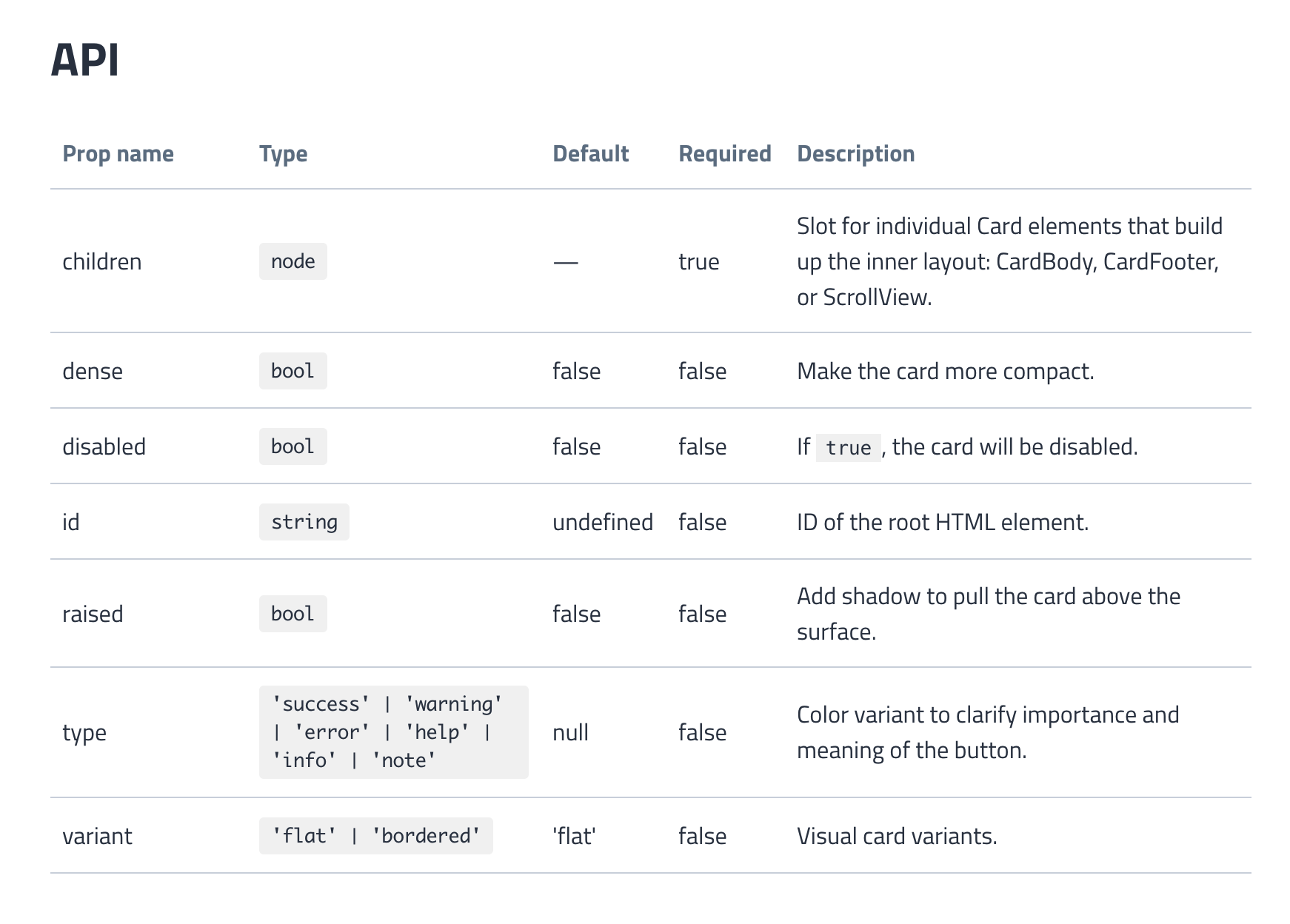
Task: Select the Default column header
Action: click(x=590, y=154)
